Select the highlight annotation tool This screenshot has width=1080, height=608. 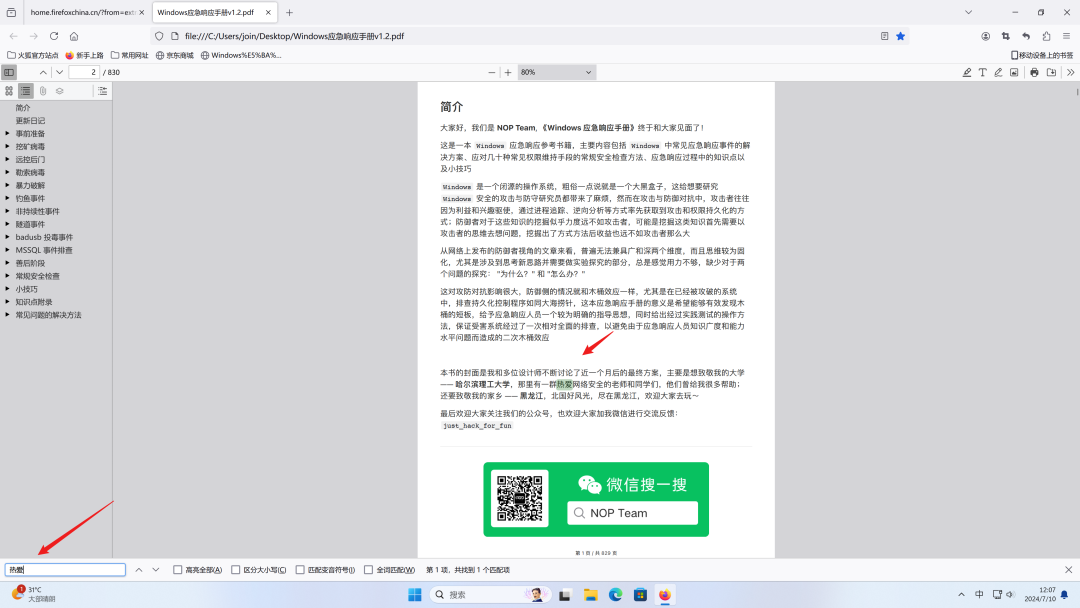click(x=966, y=72)
